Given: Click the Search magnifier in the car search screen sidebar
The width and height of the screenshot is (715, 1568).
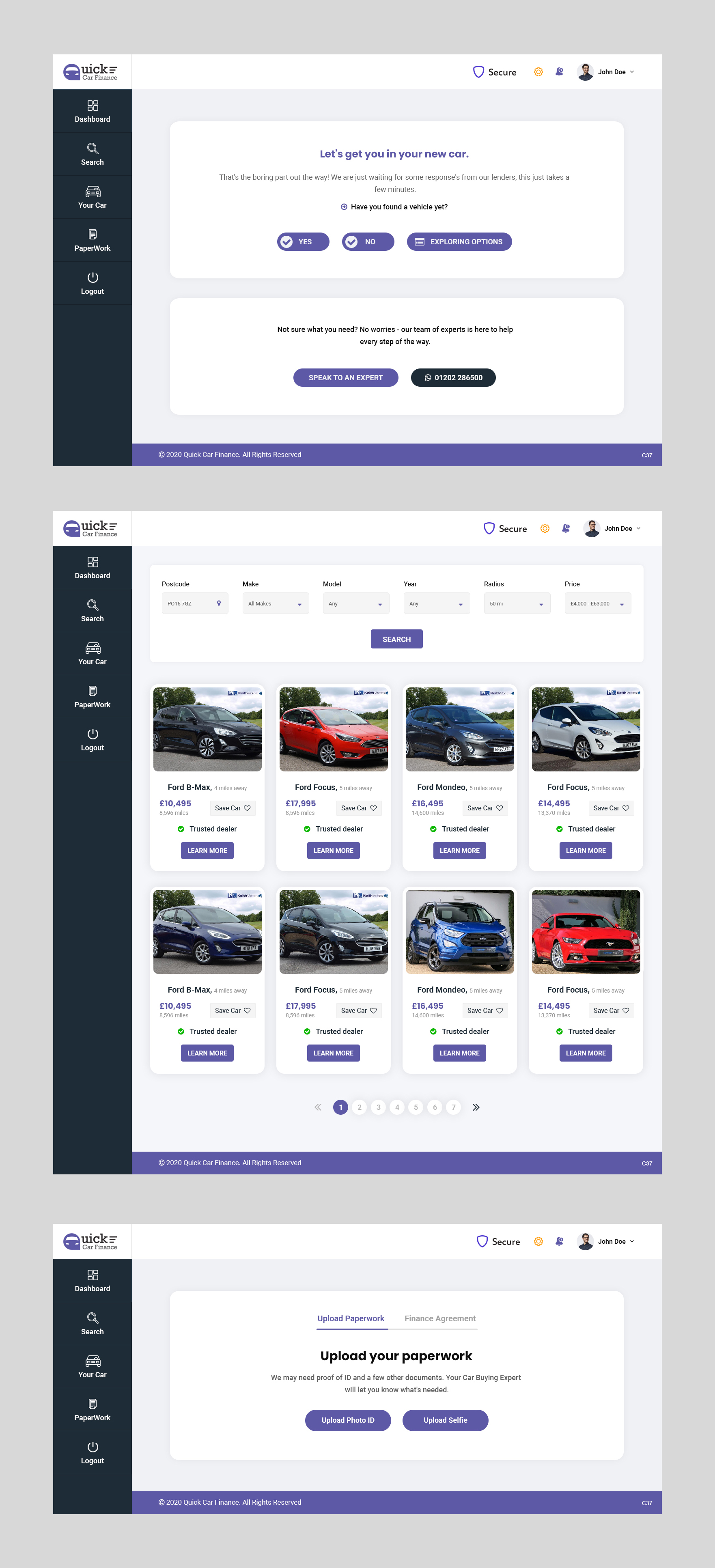Looking at the screenshot, I should [x=93, y=605].
